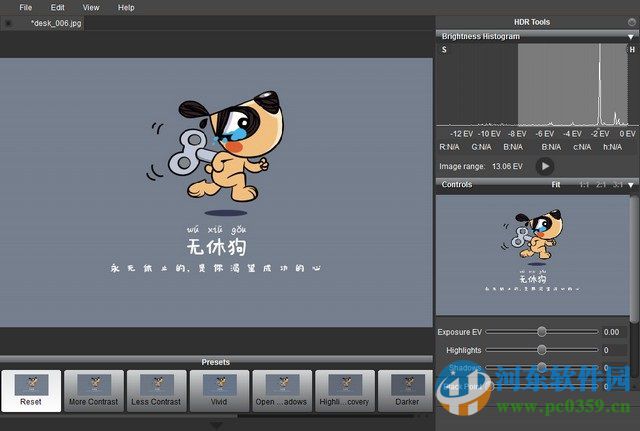Apply the Darker preset
This screenshot has width=640, height=431.
tap(405, 391)
